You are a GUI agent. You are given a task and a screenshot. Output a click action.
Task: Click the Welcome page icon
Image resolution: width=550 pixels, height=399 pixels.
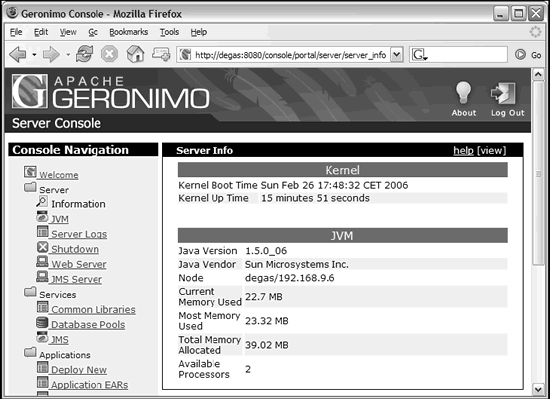coord(30,172)
